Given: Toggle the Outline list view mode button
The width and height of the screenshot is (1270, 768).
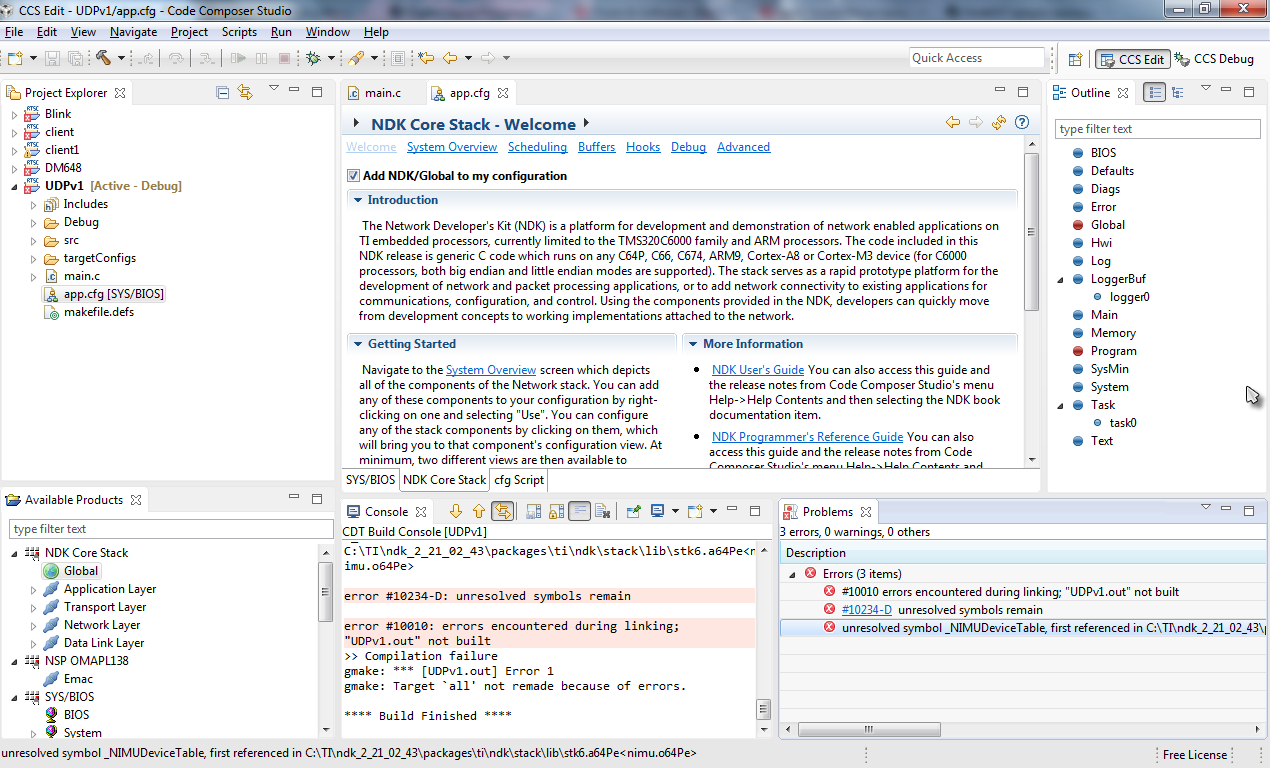Looking at the screenshot, I should pos(1155,92).
